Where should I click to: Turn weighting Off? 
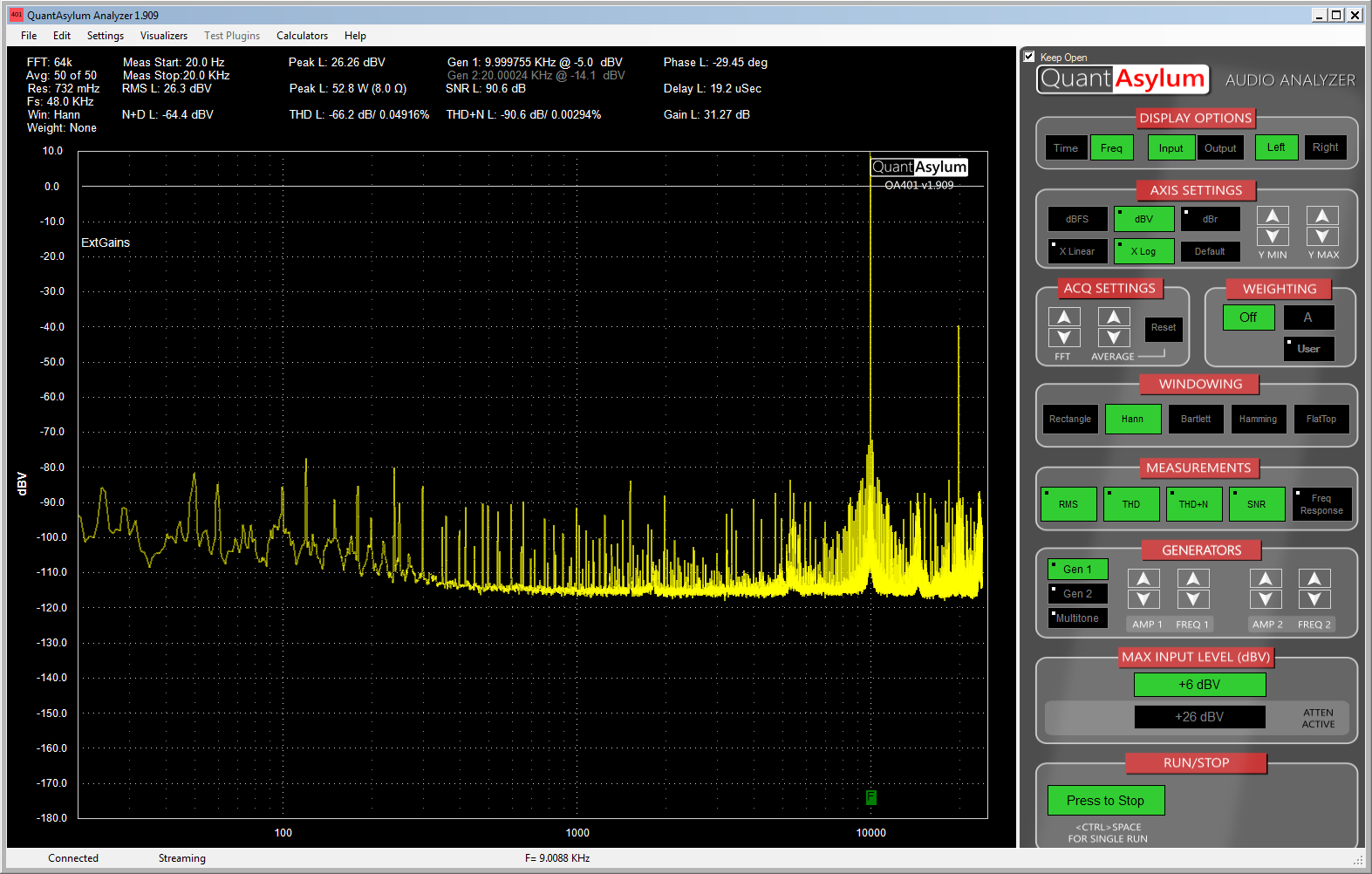coord(1249,318)
